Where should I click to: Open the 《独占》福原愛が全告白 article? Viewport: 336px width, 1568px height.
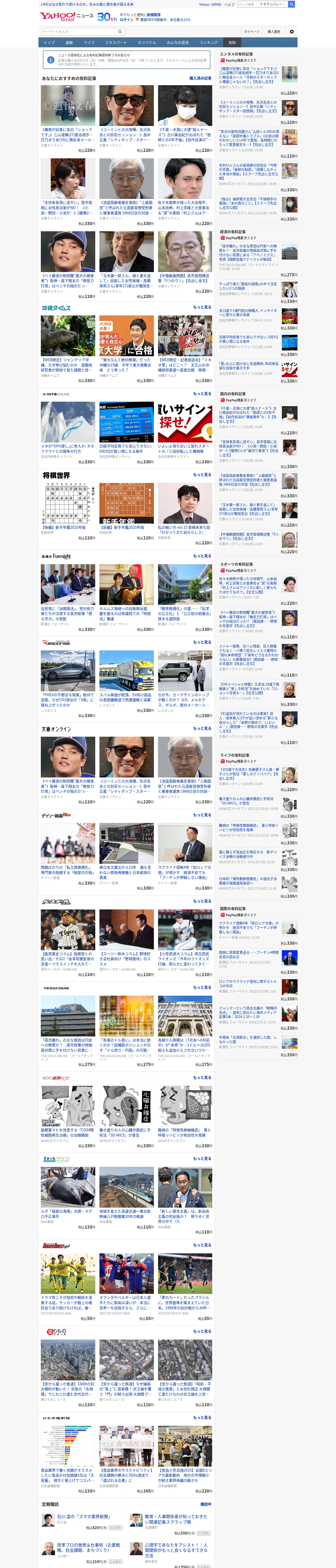[x=248, y=203]
